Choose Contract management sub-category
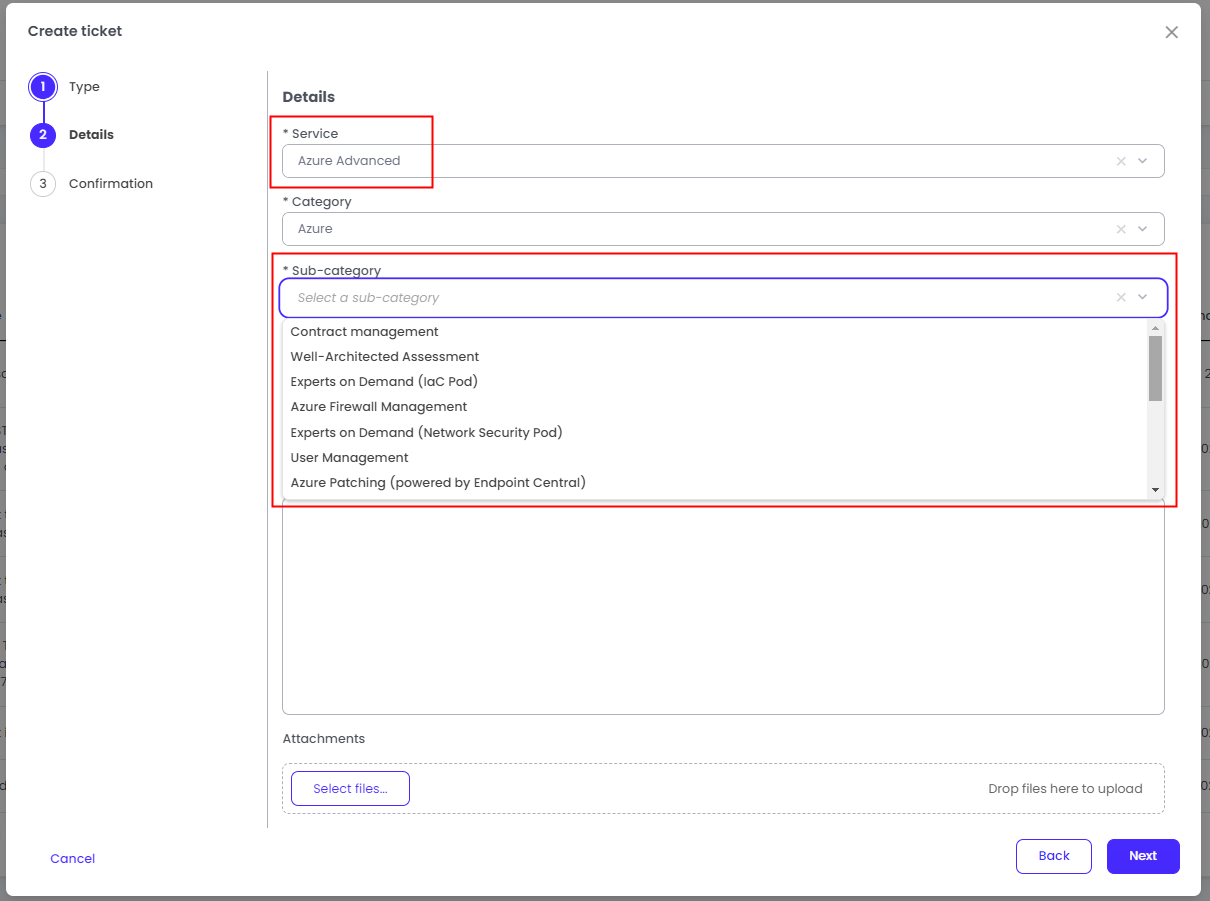Screen dimensions: 1210x901 (716, 332)
